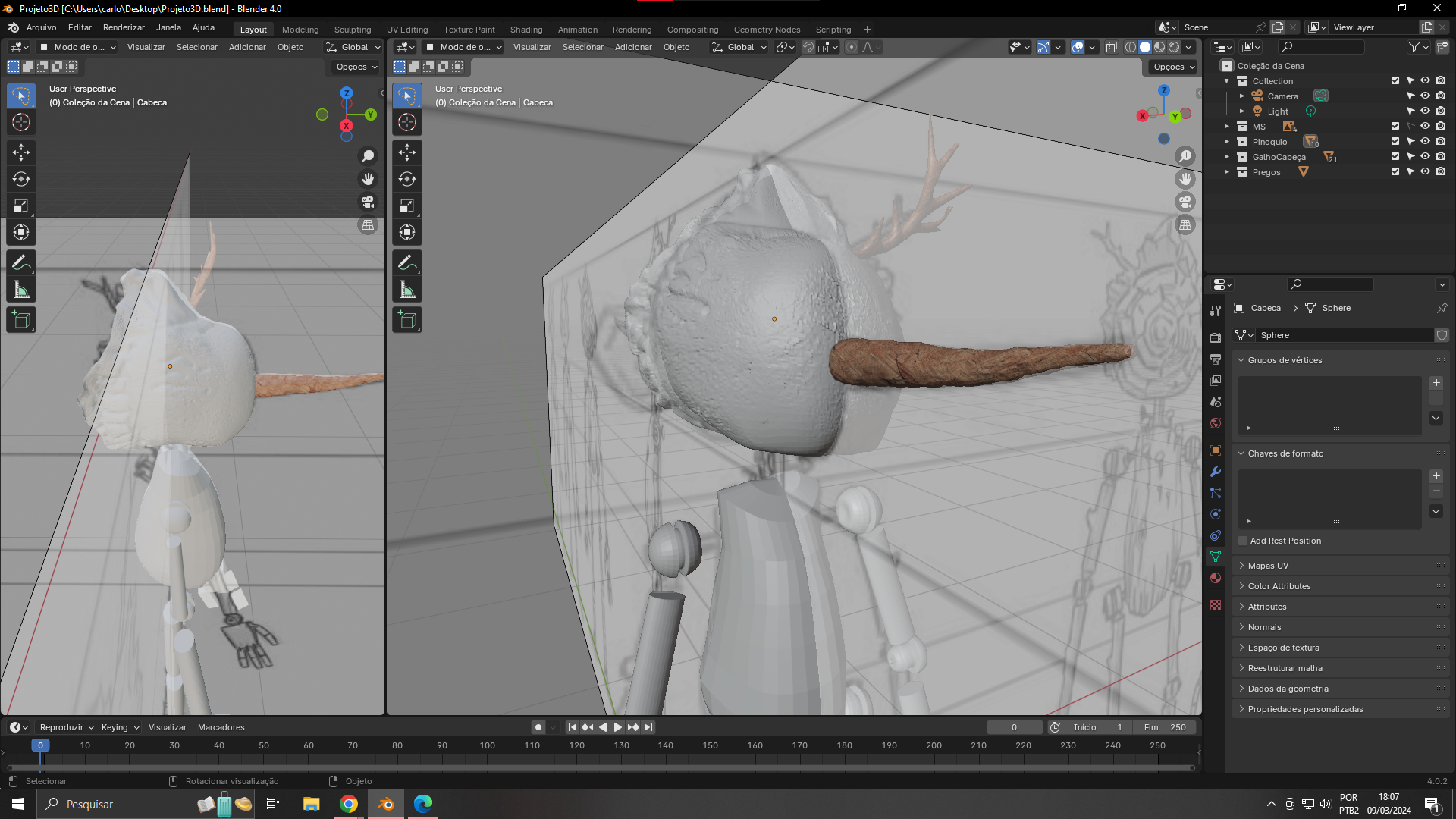
Task: Click the Add Cube tool in left viewport
Action: click(21, 320)
